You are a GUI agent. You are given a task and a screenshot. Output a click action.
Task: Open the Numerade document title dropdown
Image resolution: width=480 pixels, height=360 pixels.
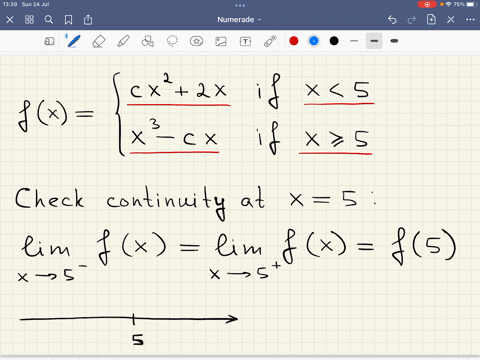point(239,20)
